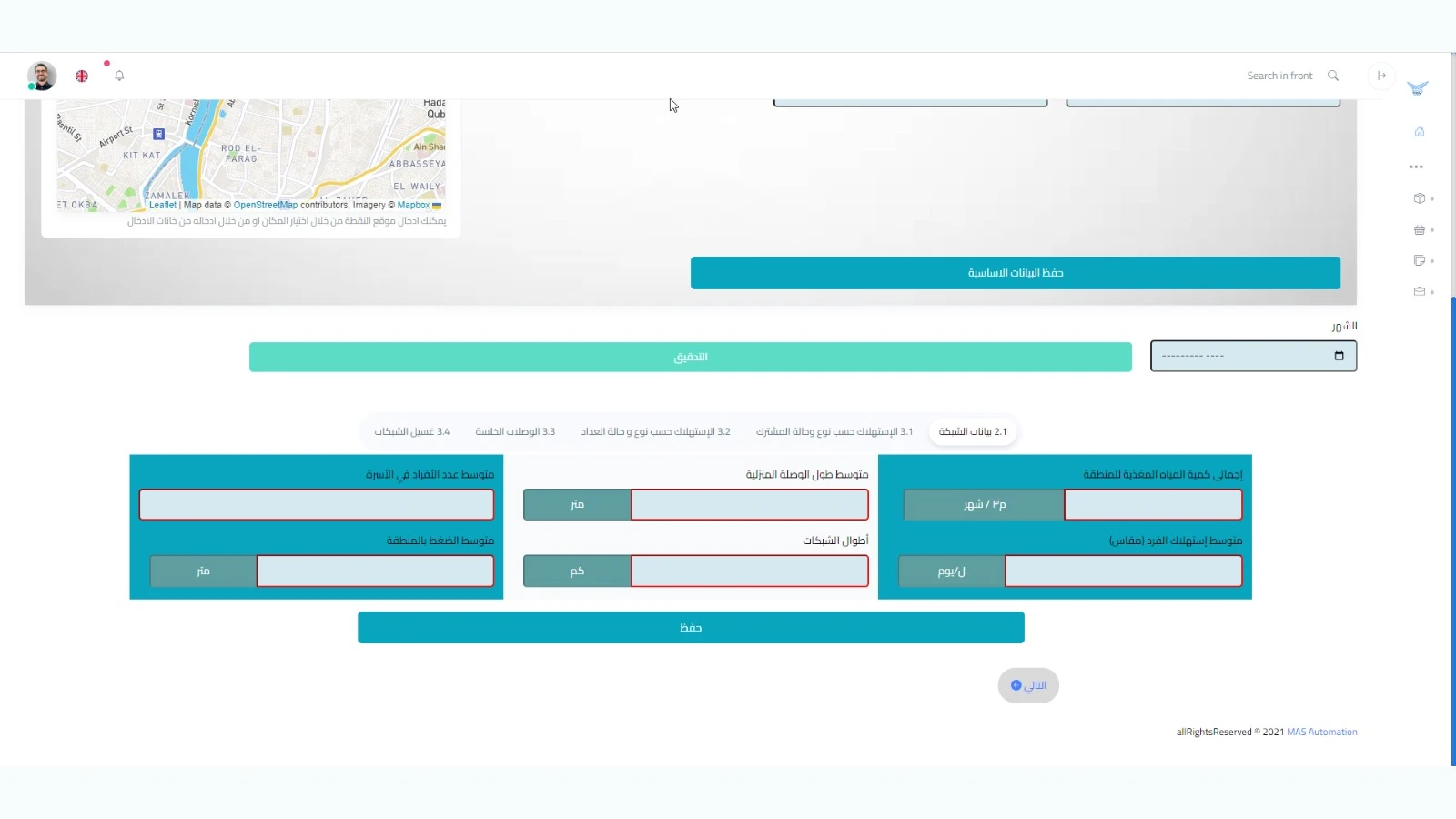Focus إجمالي كمية المياه المغذية للمنطقة input
1456x819 pixels.
[1153, 504]
